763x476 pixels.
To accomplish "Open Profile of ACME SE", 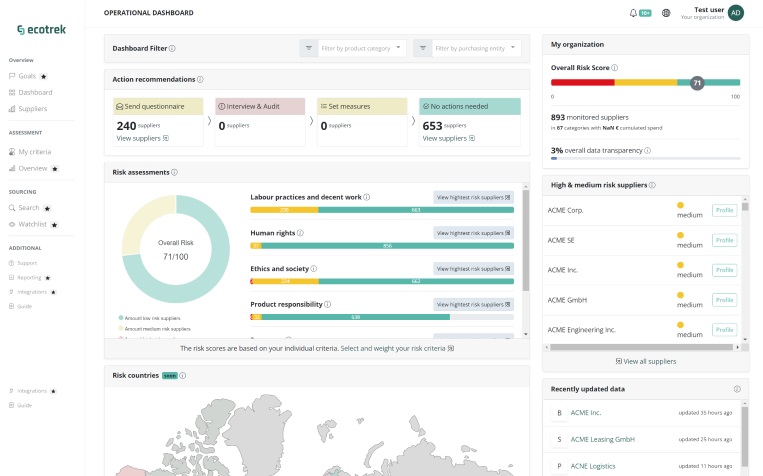I will [724, 240].
